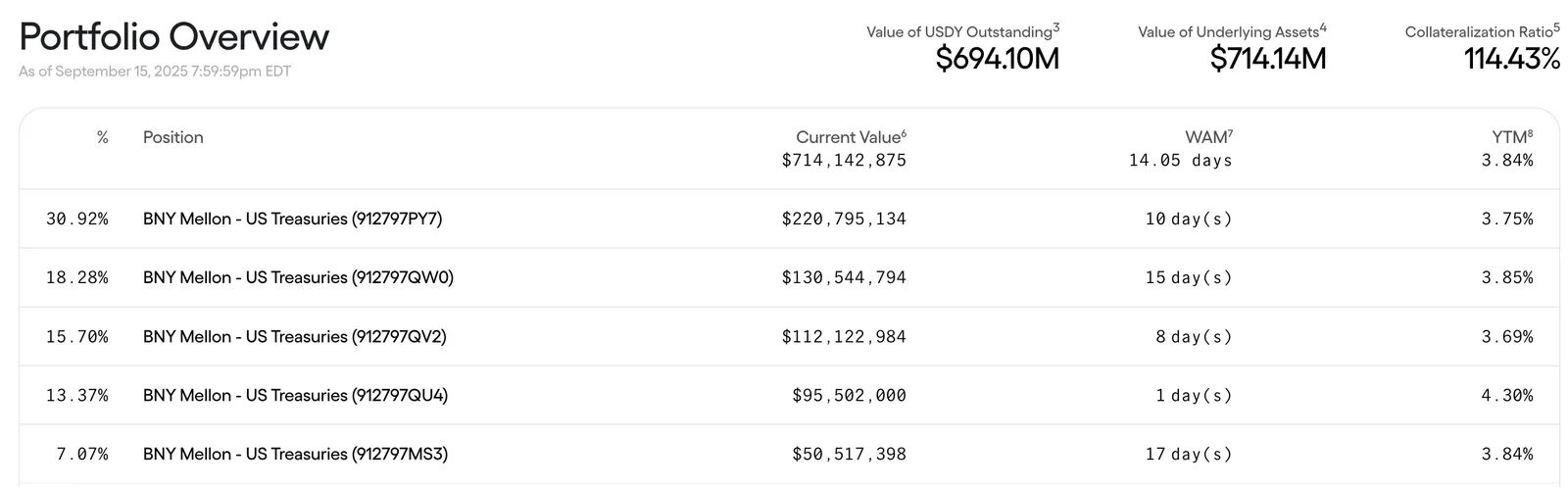The image size is (1568, 487).
Task: Click the $220,795,134 current value cell
Action: click(x=844, y=219)
